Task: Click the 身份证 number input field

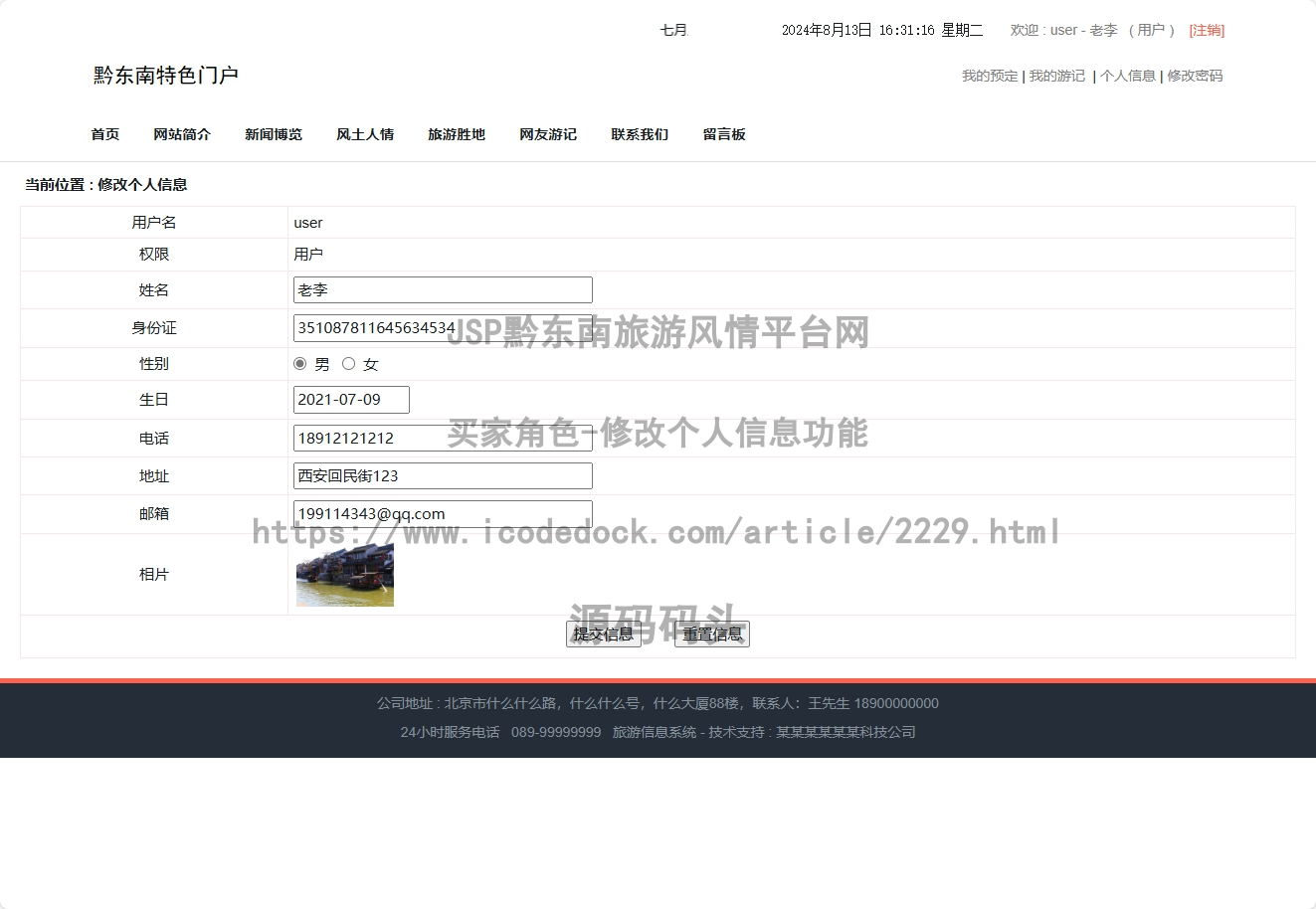Action: coord(443,328)
